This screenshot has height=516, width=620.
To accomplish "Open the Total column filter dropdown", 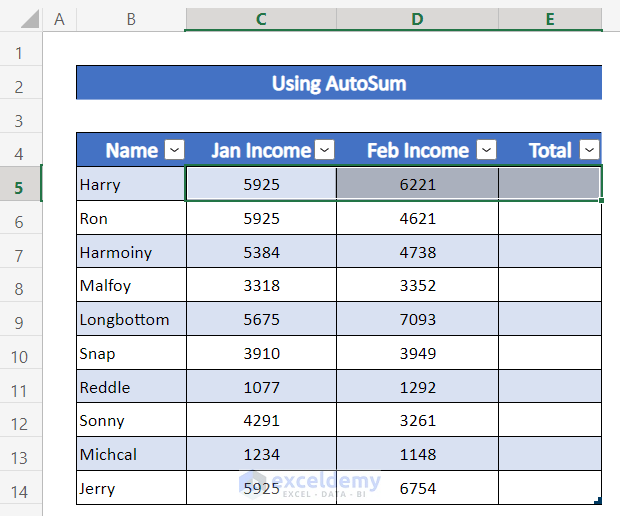I will point(589,150).
